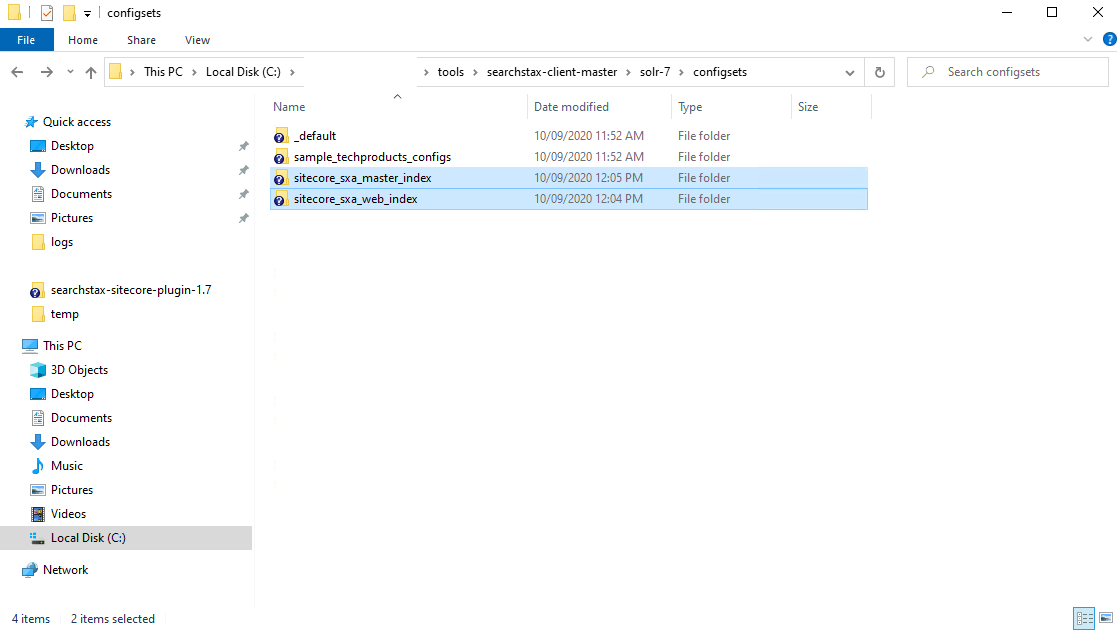The image size is (1117, 630).
Task: Click pin icon next to Downloads
Action: (x=244, y=170)
